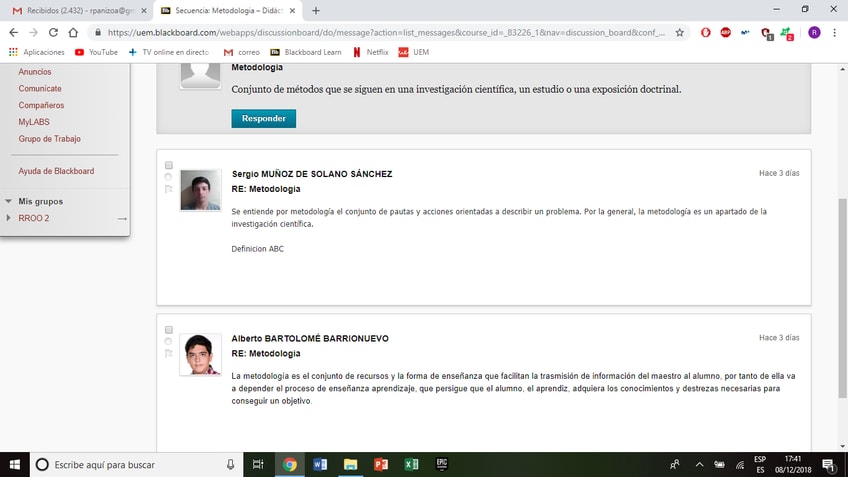
Task: Open the Chrome profile avatar
Action: pyautogui.click(x=814, y=32)
